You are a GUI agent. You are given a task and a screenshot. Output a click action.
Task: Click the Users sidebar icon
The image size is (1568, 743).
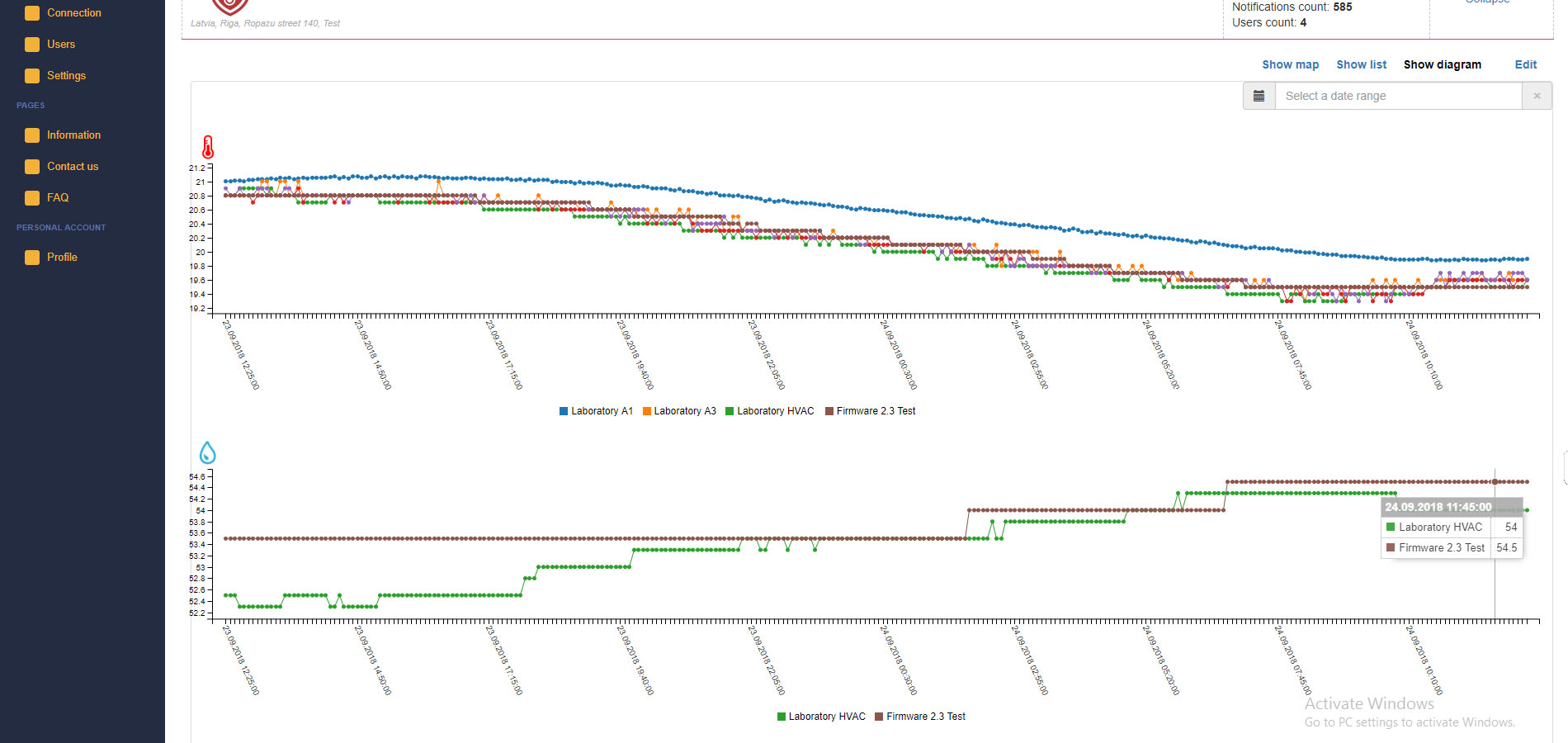pos(31,44)
